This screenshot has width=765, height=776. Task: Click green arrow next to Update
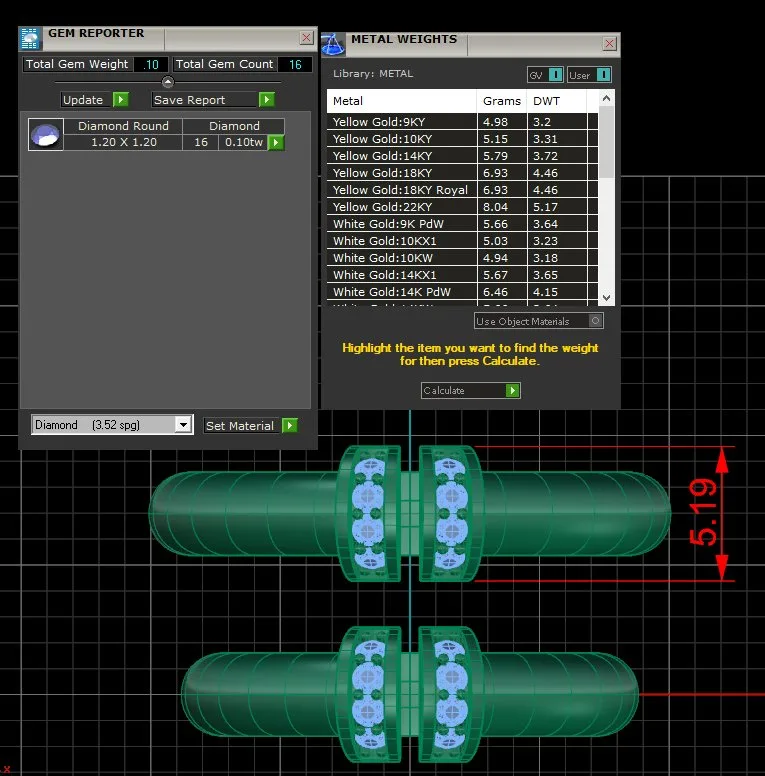click(121, 99)
